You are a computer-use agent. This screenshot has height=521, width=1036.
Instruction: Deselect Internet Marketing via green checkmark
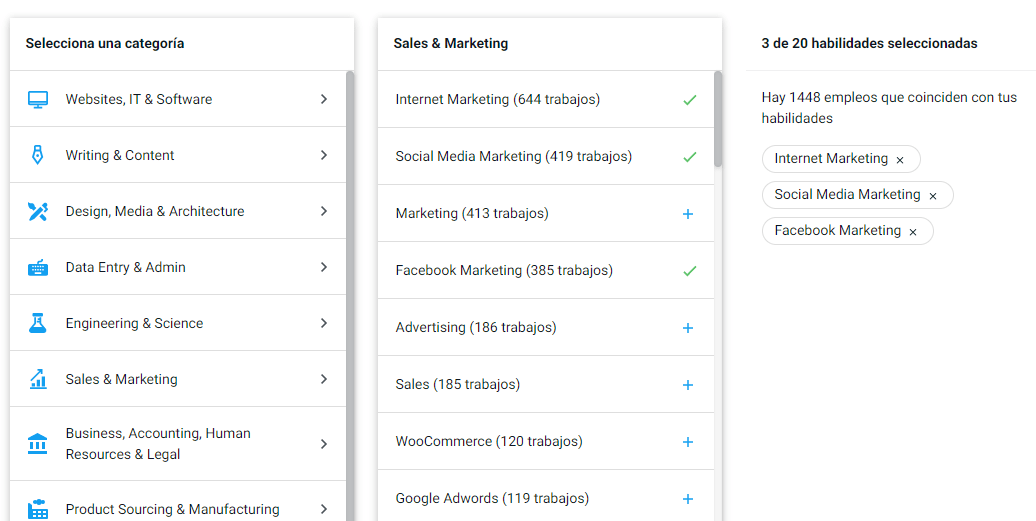(x=689, y=100)
